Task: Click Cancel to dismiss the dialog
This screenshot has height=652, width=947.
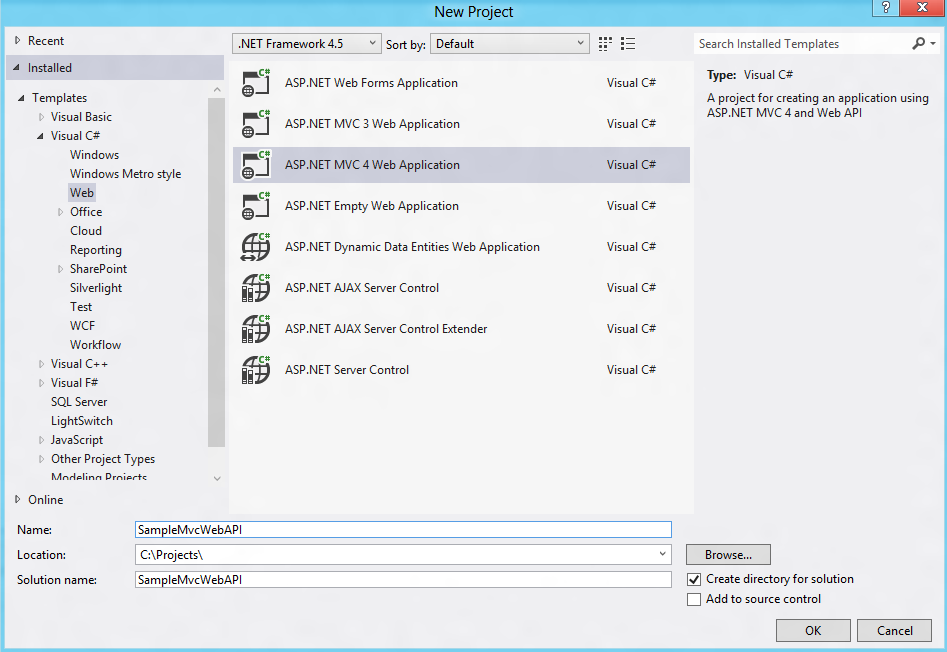Action: [x=894, y=630]
